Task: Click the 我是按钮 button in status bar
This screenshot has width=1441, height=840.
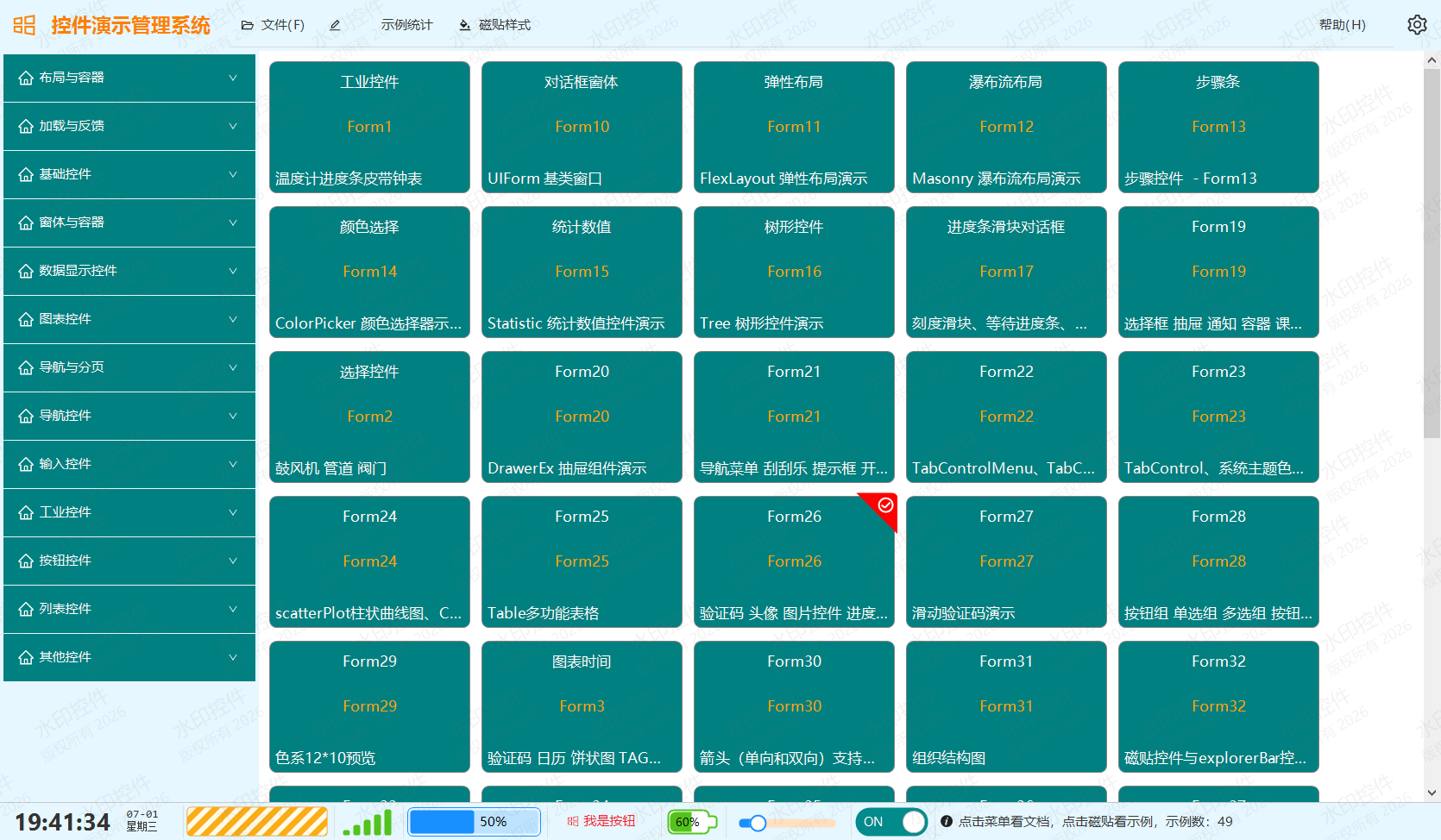Action: coord(601,822)
